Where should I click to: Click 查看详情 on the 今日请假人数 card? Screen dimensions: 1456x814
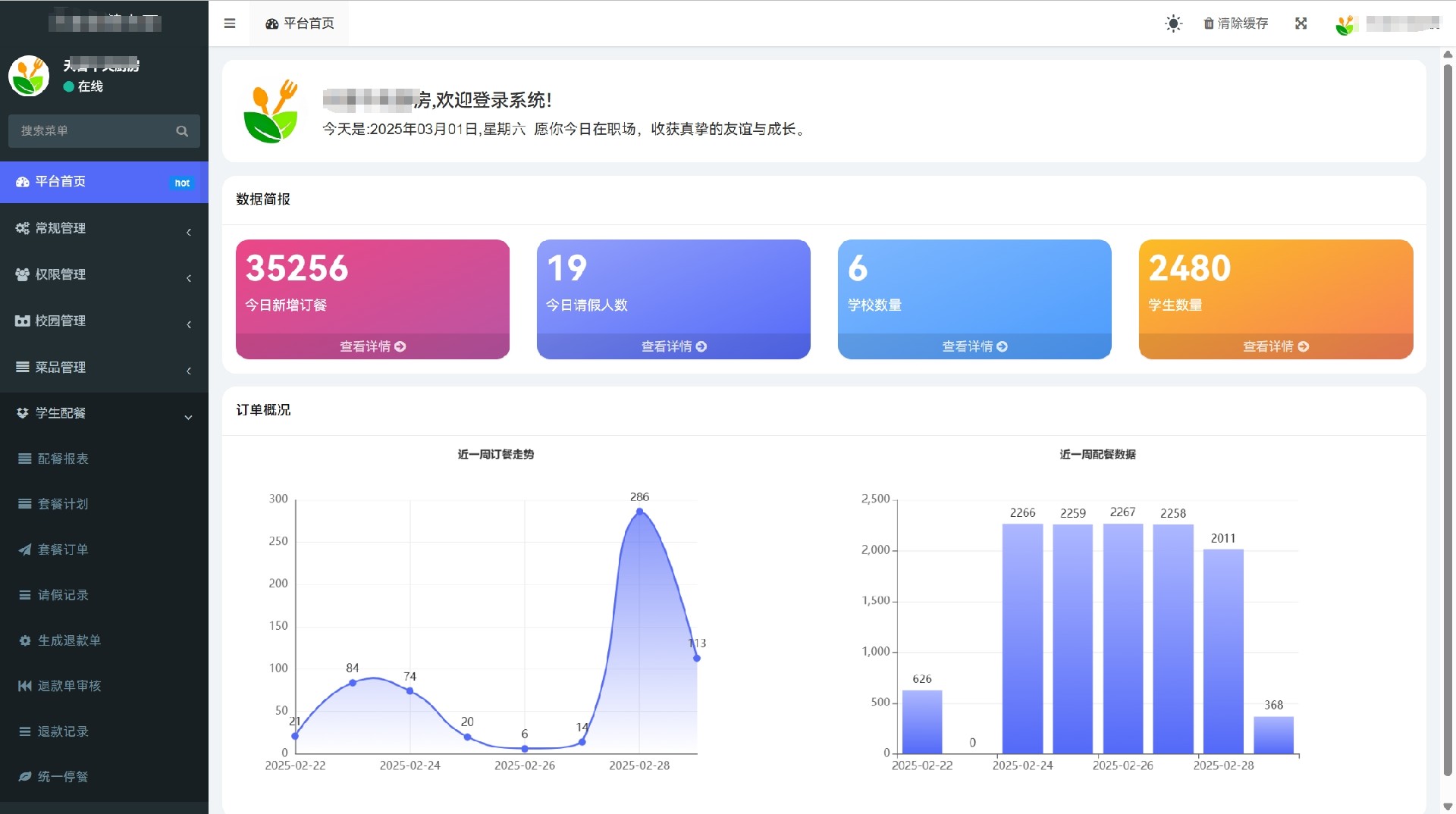[x=673, y=346]
